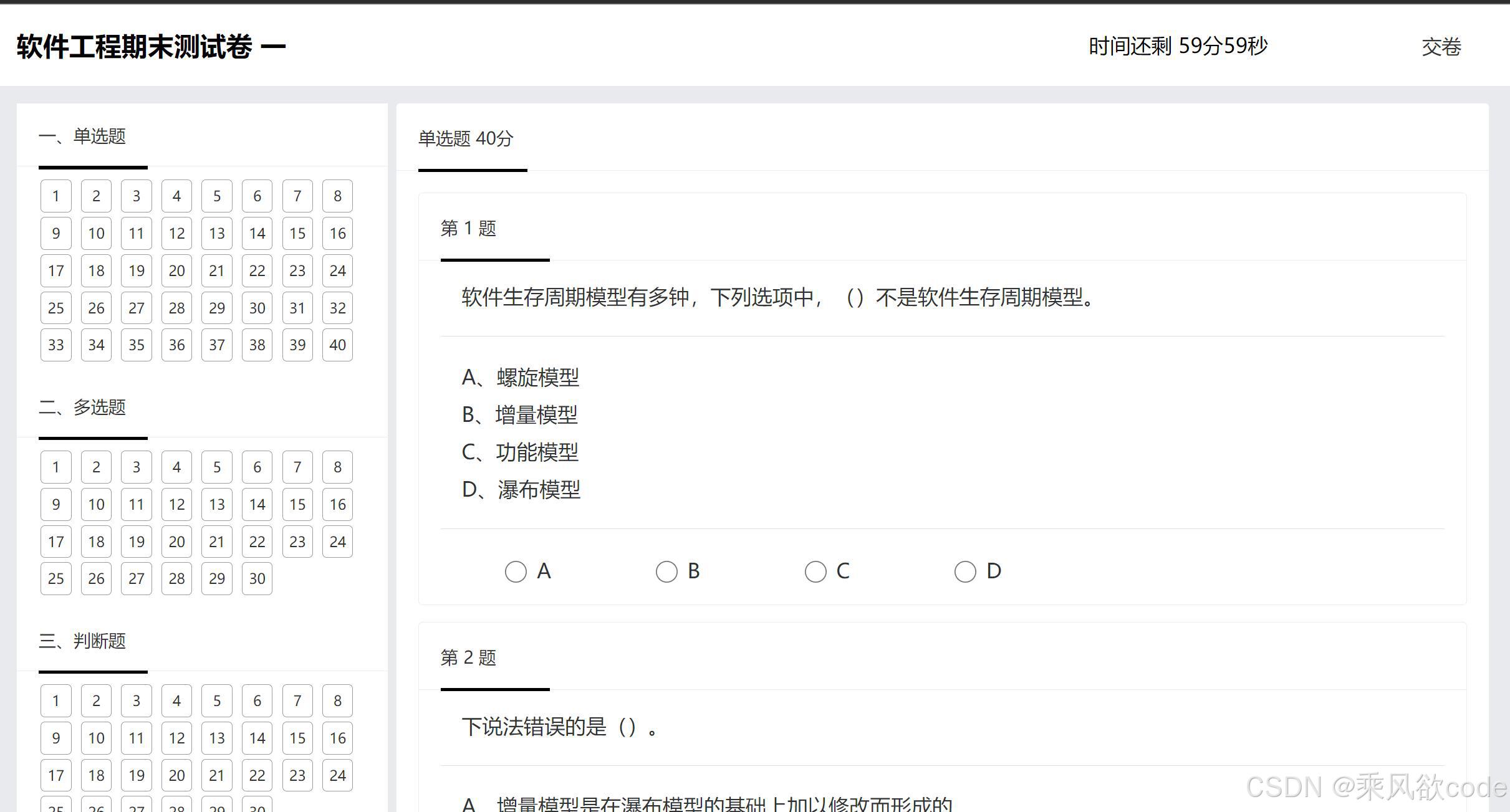Select answer option A for question 1
This screenshot has height=812, width=1510.
pos(516,571)
